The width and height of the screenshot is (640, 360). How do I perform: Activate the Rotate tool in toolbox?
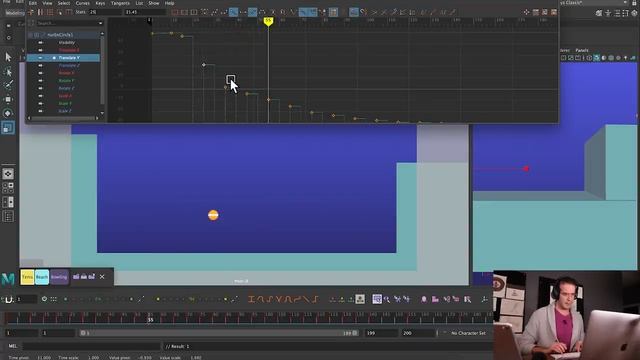pos(8,113)
